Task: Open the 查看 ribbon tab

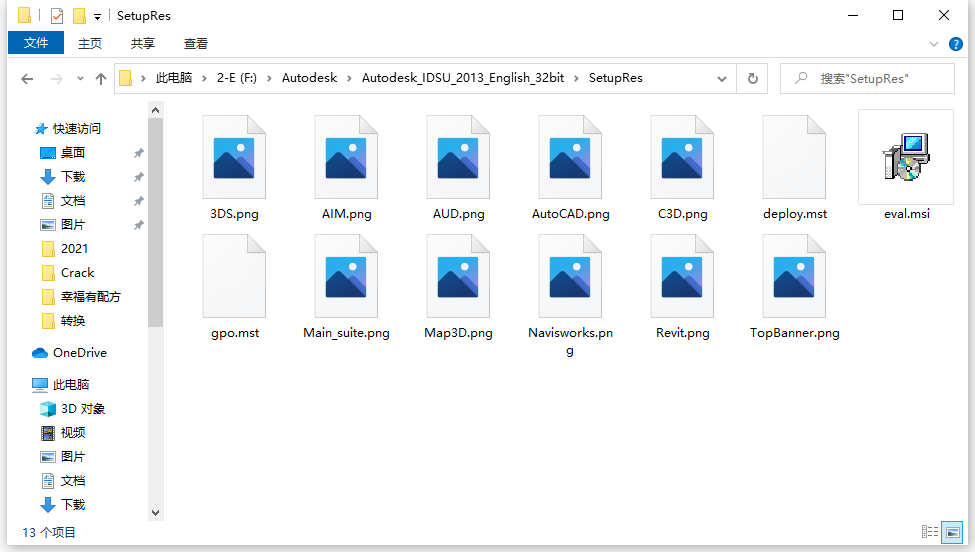Action: (196, 44)
